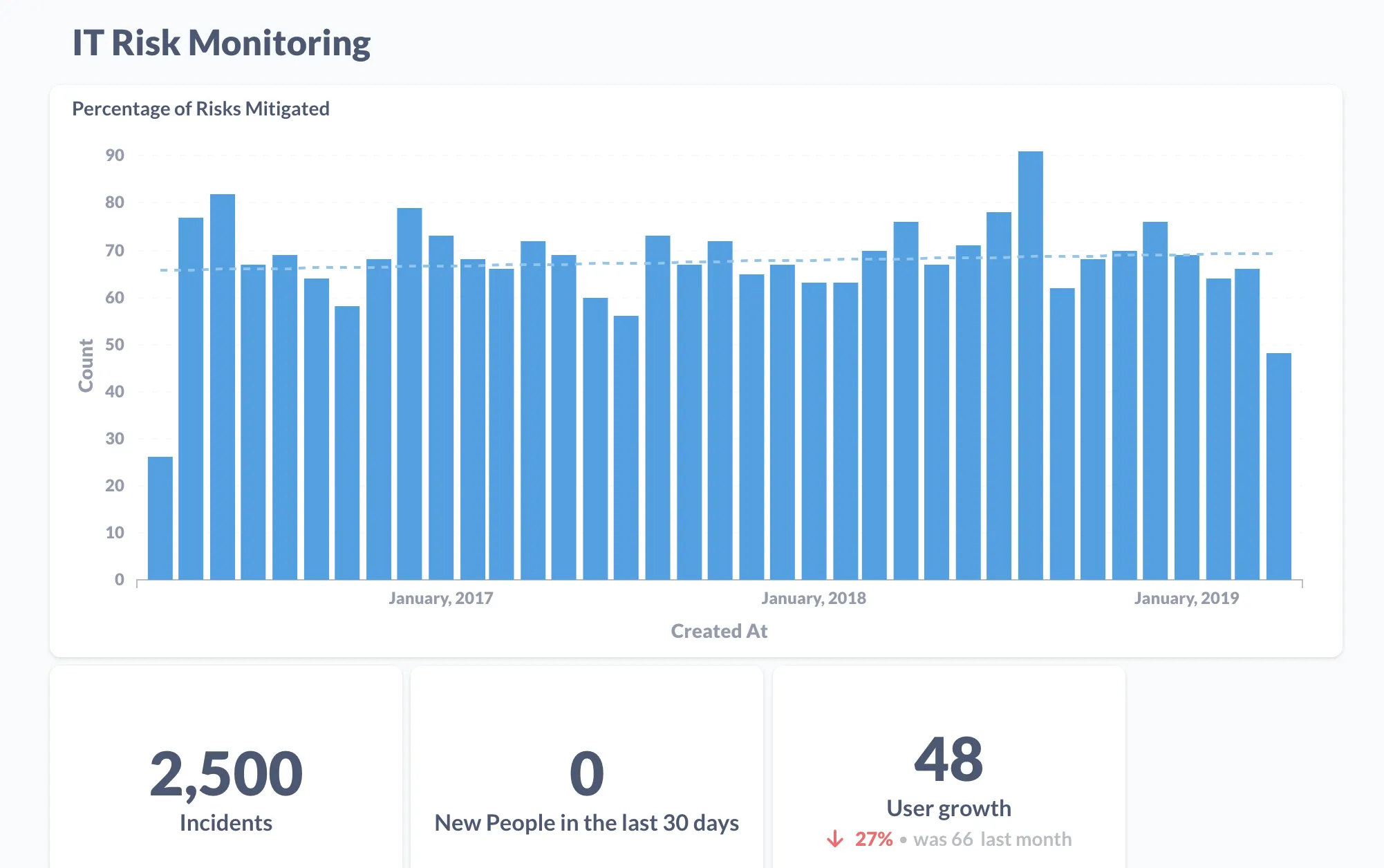The height and width of the screenshot is (868, 1384).
Task: Click the 50 y-axis tick label
Action: pos(115,344)
